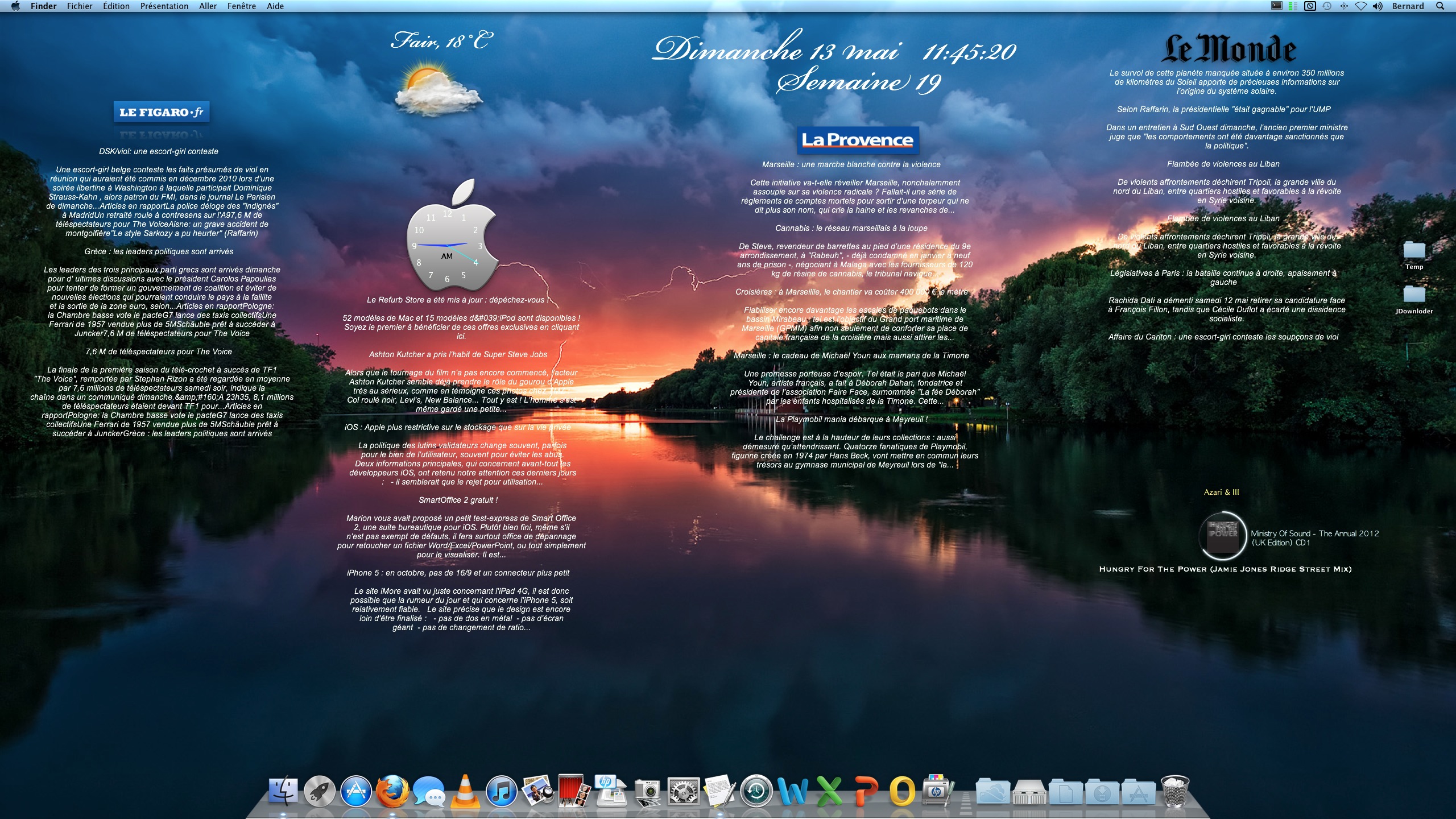This screenshot has width=1456, height=819.
Task: Launch Launchpad rocket icon in dock
Action: [320, 791]
